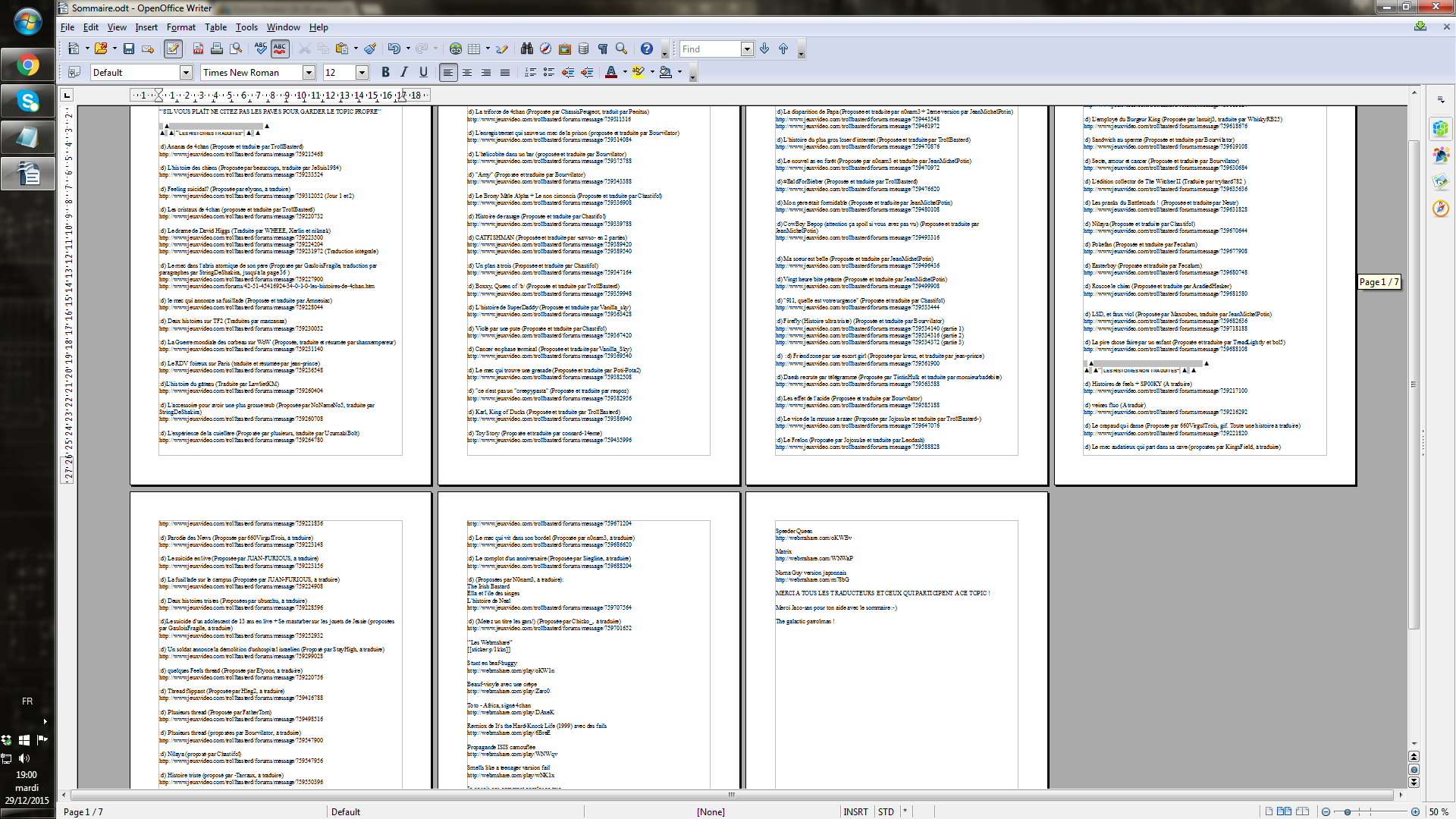The image size is (1456, 819).
Task: Click Bold formatting button
Action: tap(385, 72)
